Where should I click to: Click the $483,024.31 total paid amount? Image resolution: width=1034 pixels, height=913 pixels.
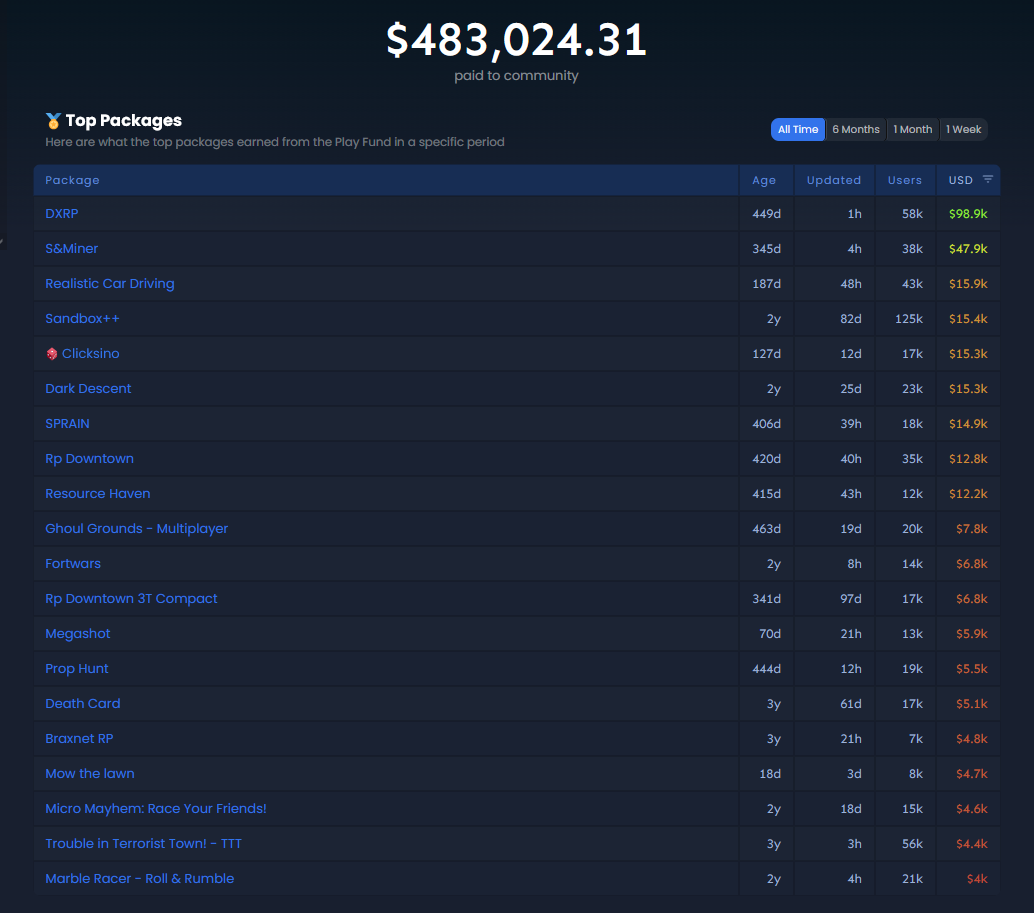point(516,40)
